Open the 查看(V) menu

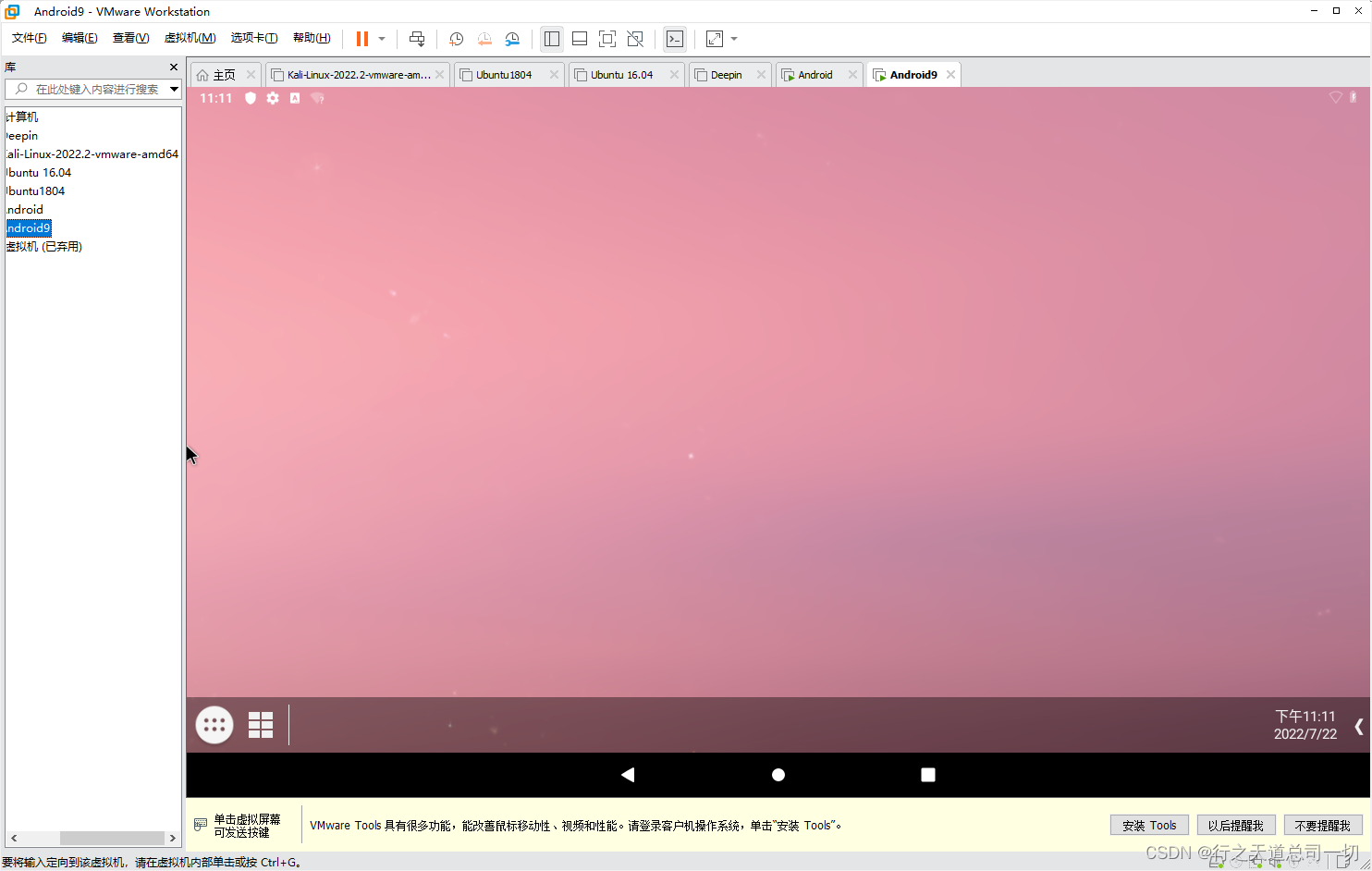[x=130, y=38]
